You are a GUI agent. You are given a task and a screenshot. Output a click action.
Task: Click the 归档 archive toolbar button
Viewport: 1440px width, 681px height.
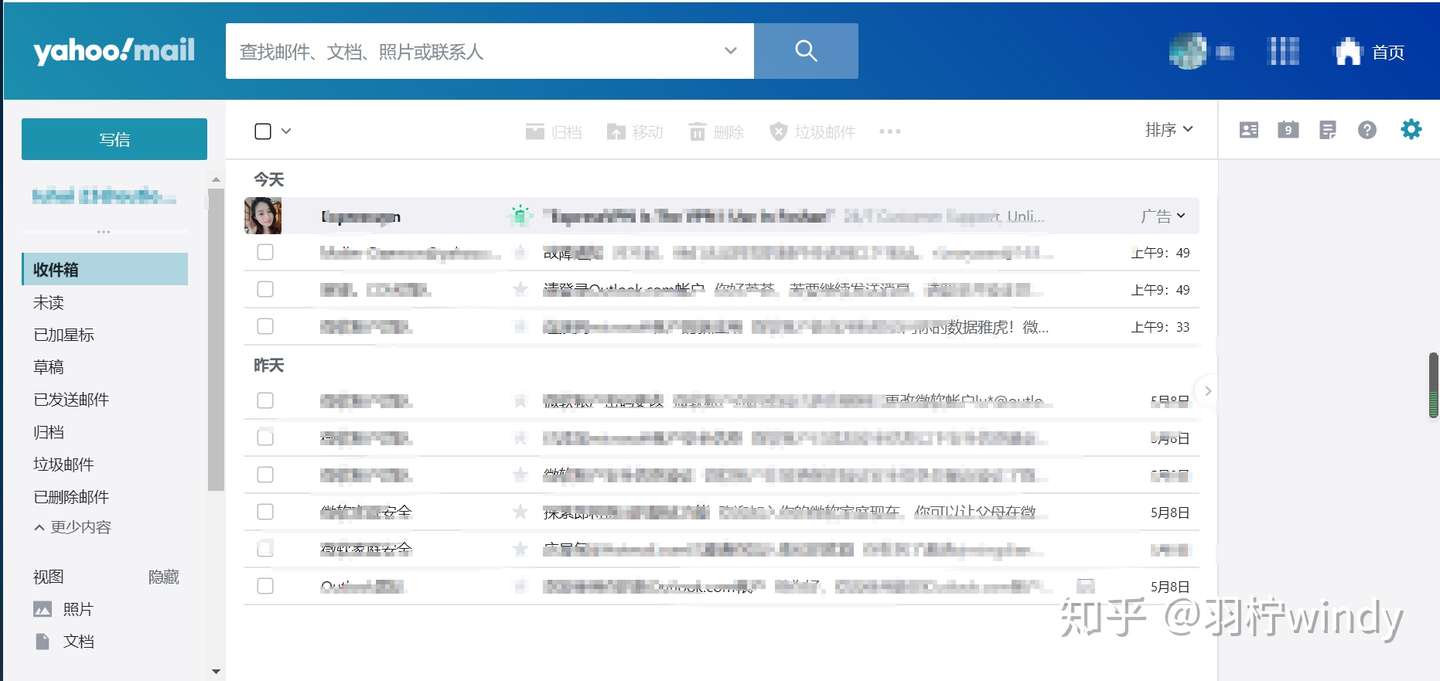[x=554, y=132]
